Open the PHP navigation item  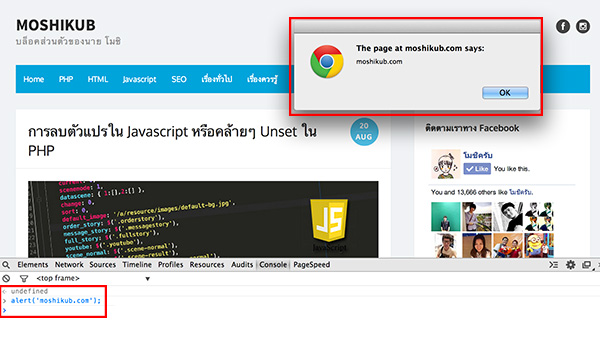click(x=66, y=79)
